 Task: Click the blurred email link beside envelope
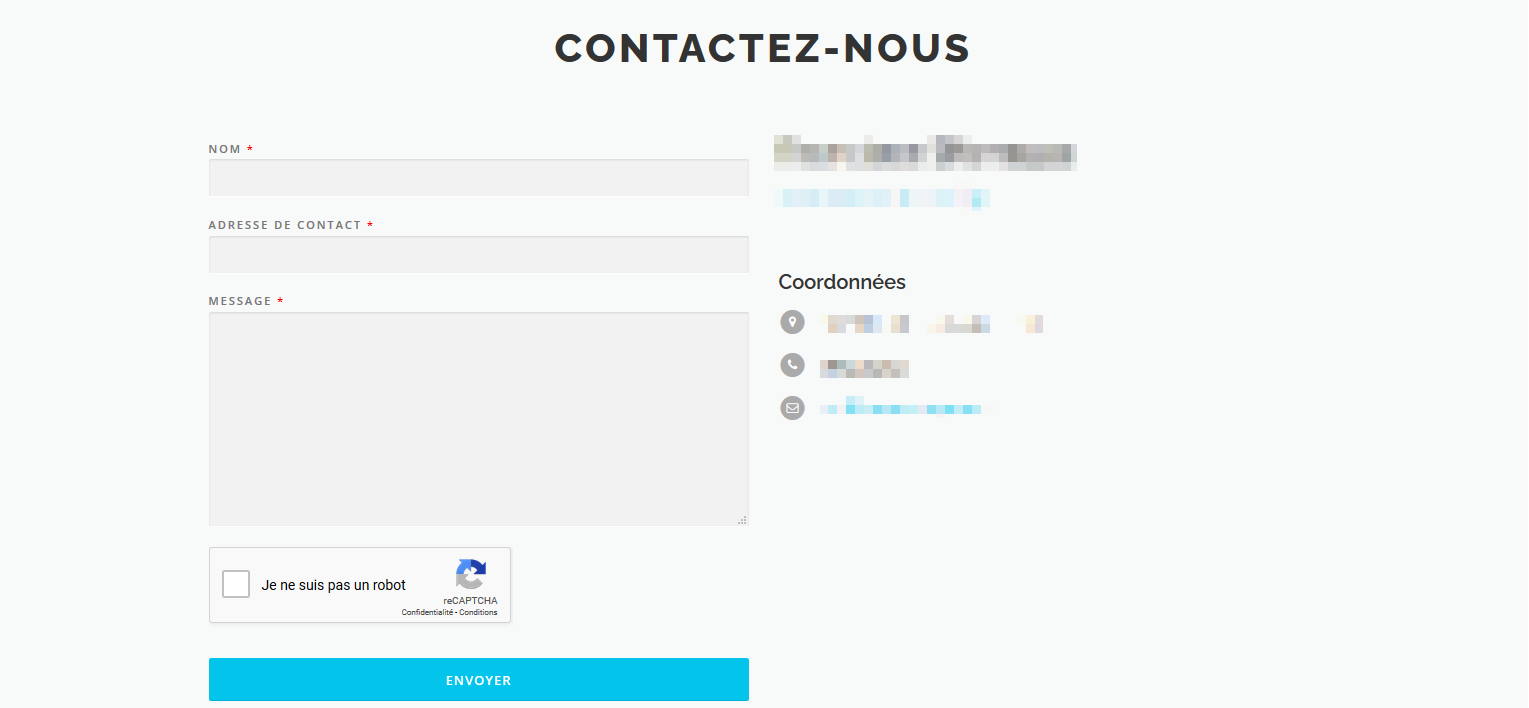(x=900, y=408)
